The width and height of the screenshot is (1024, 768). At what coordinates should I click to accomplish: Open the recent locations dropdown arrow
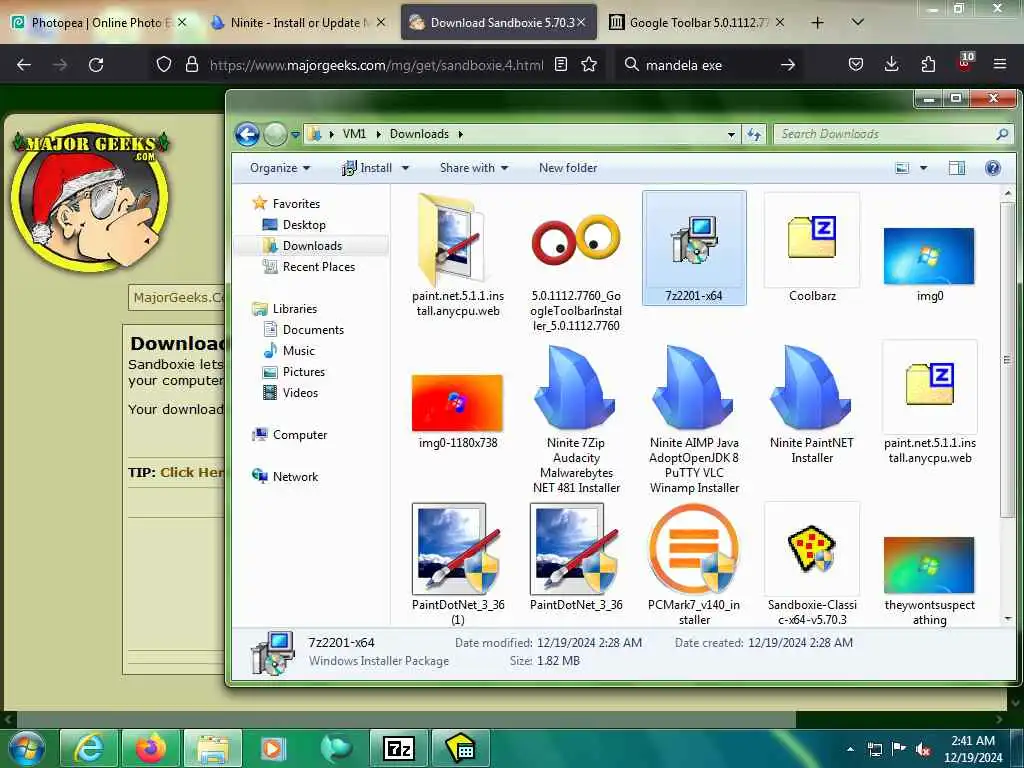pos(295,135)
